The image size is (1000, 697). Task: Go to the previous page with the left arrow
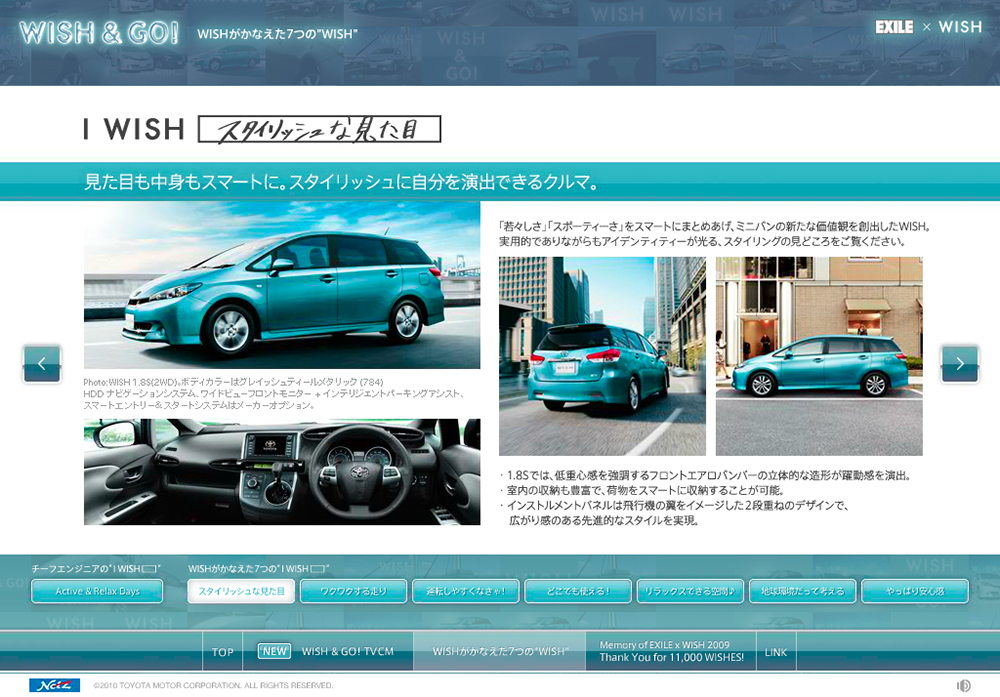pyautogui.click(x=42, y=363)
